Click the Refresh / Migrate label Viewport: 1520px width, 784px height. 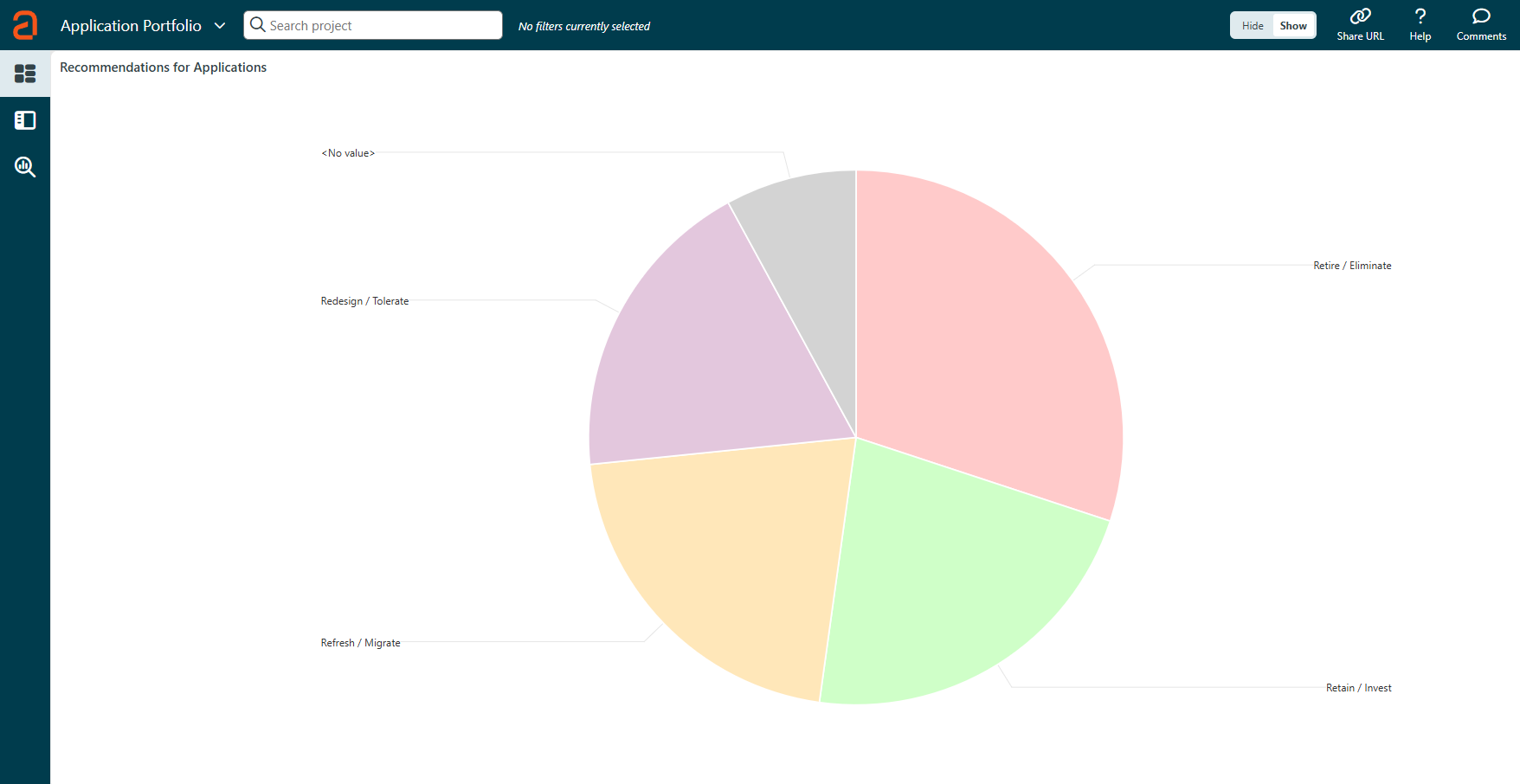(360, 643)
